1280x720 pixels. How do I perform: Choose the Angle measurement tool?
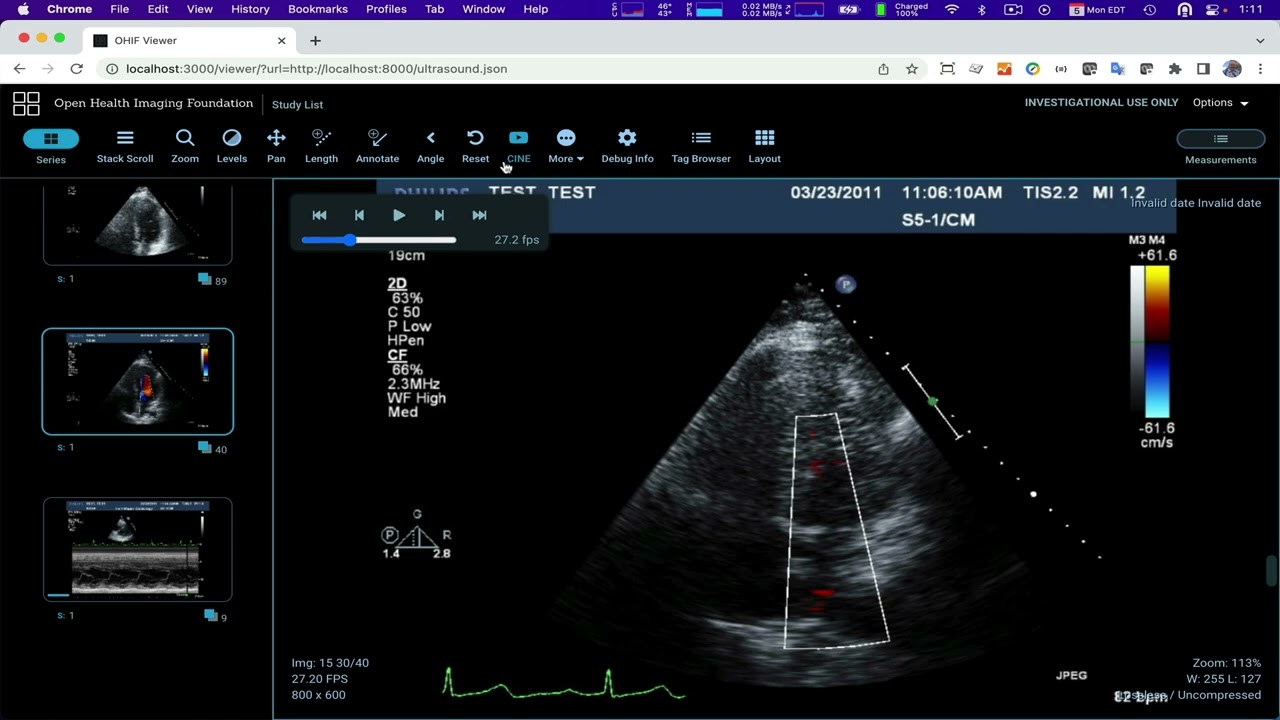point(430,146)
